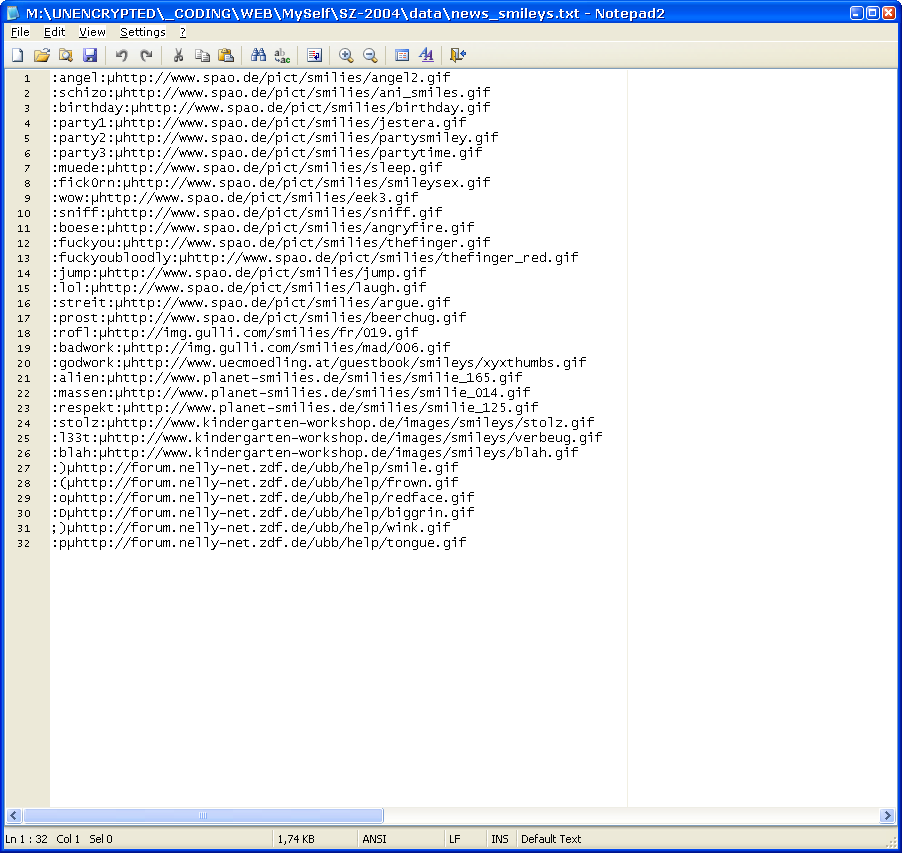
Task: Cut selection using the scissors icon
Action: [178, 55]
